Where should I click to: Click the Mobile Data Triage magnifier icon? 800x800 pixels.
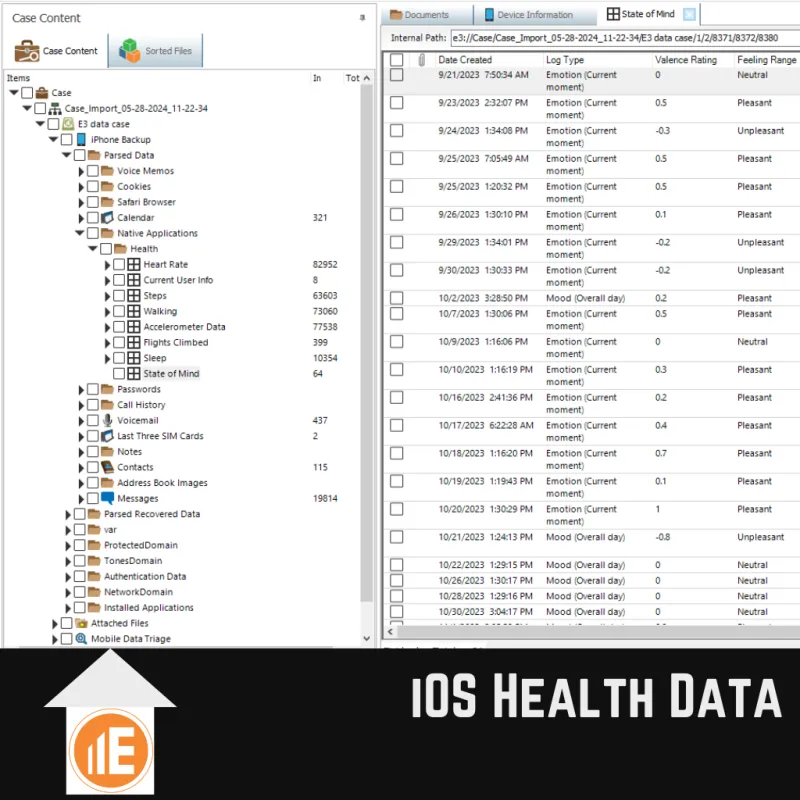tap(81, 639)
